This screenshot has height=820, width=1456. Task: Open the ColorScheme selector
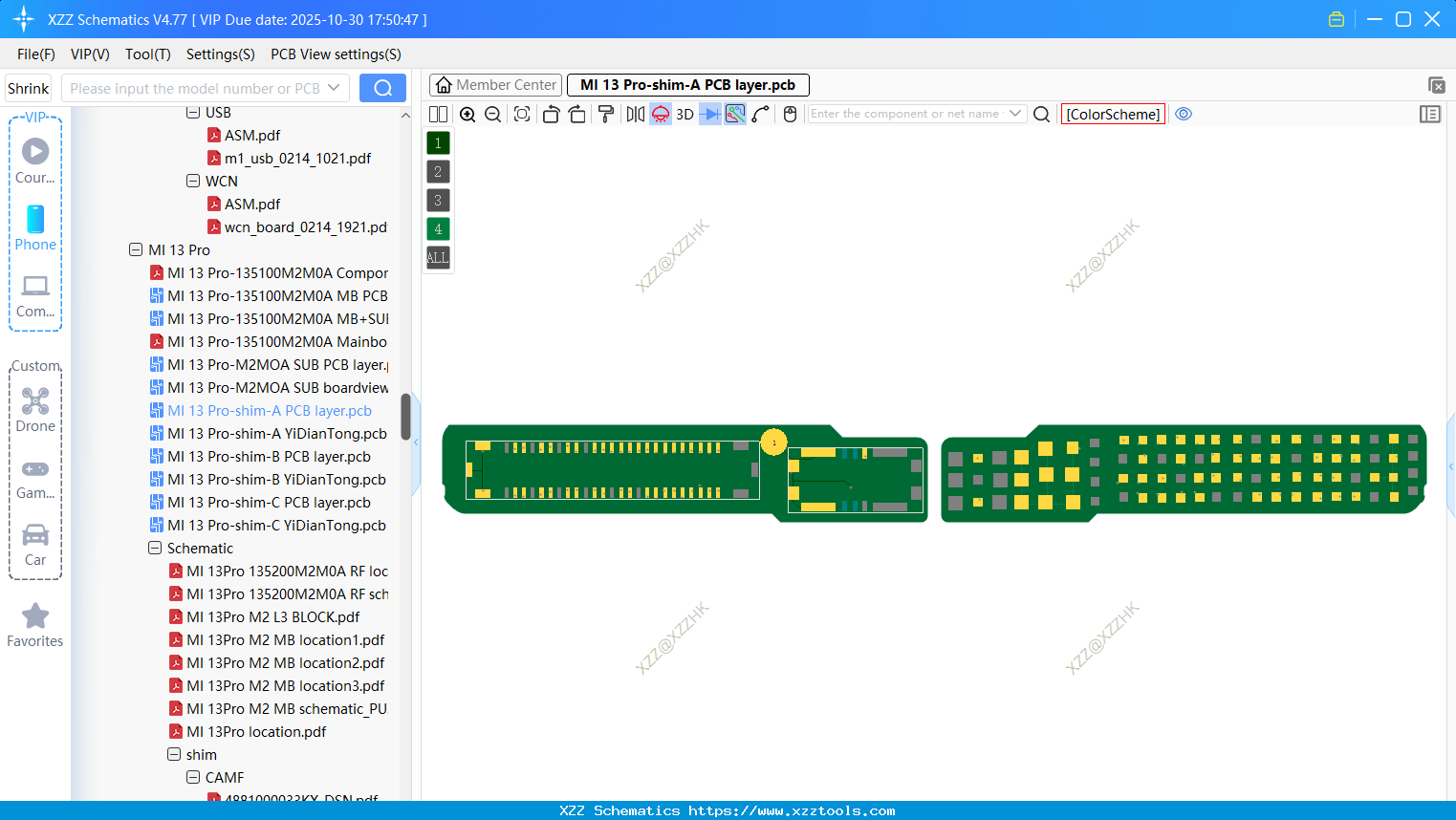pyautogui.click(x=1112, y=114)
